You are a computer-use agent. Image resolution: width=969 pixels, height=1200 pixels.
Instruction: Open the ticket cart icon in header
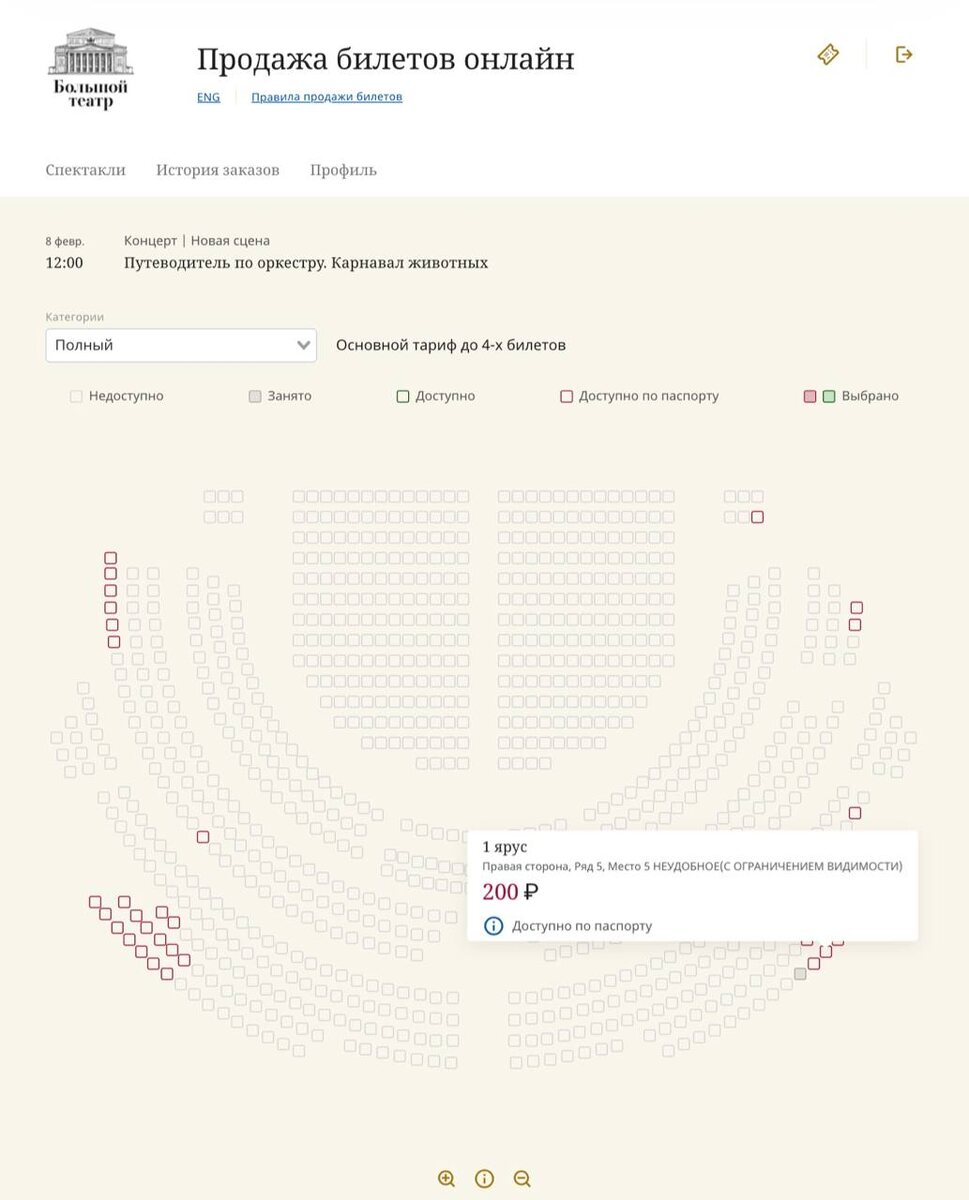828,54
